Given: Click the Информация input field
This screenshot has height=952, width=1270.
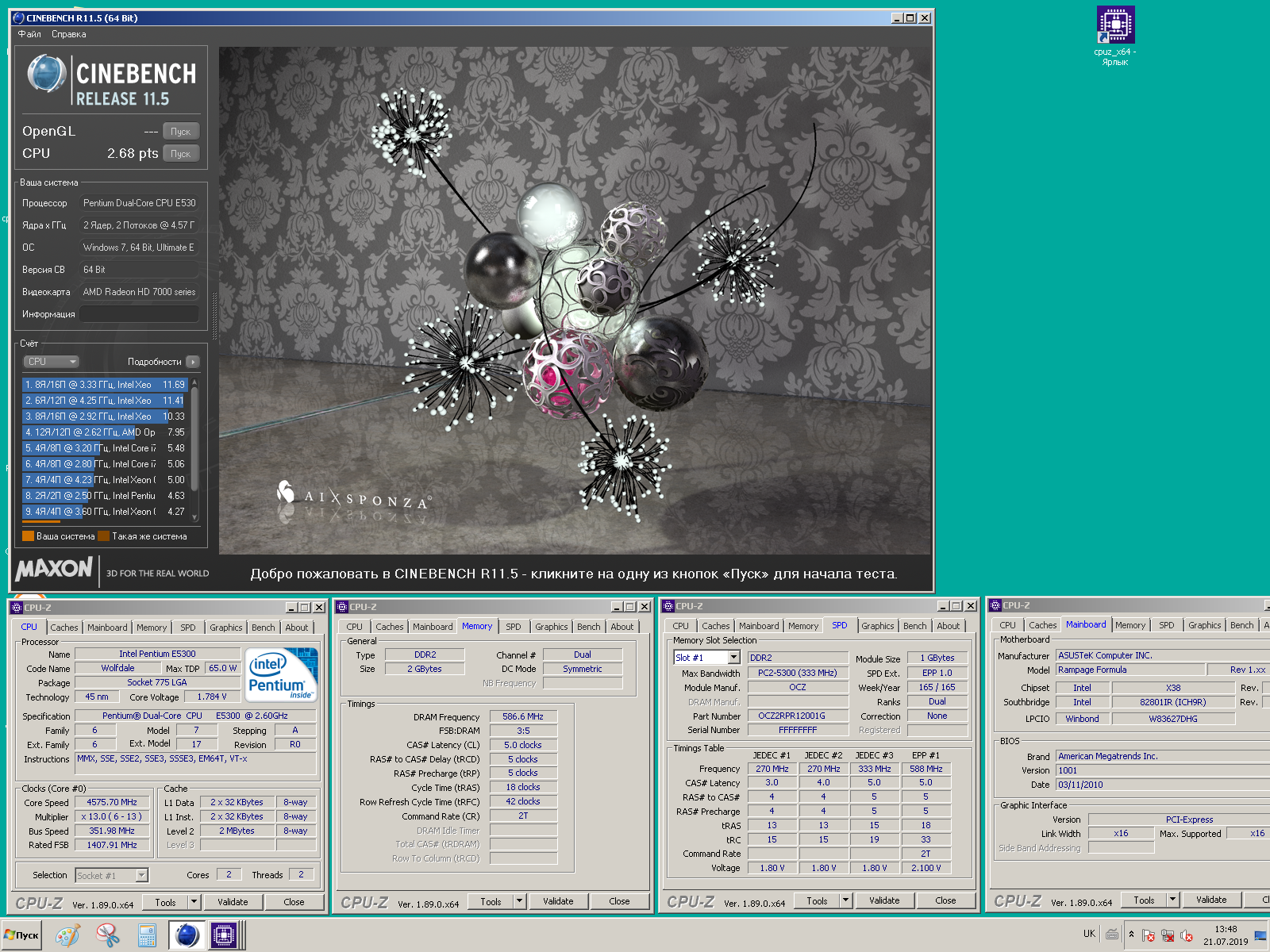Looking at the screenshot, I should [139, 314].
